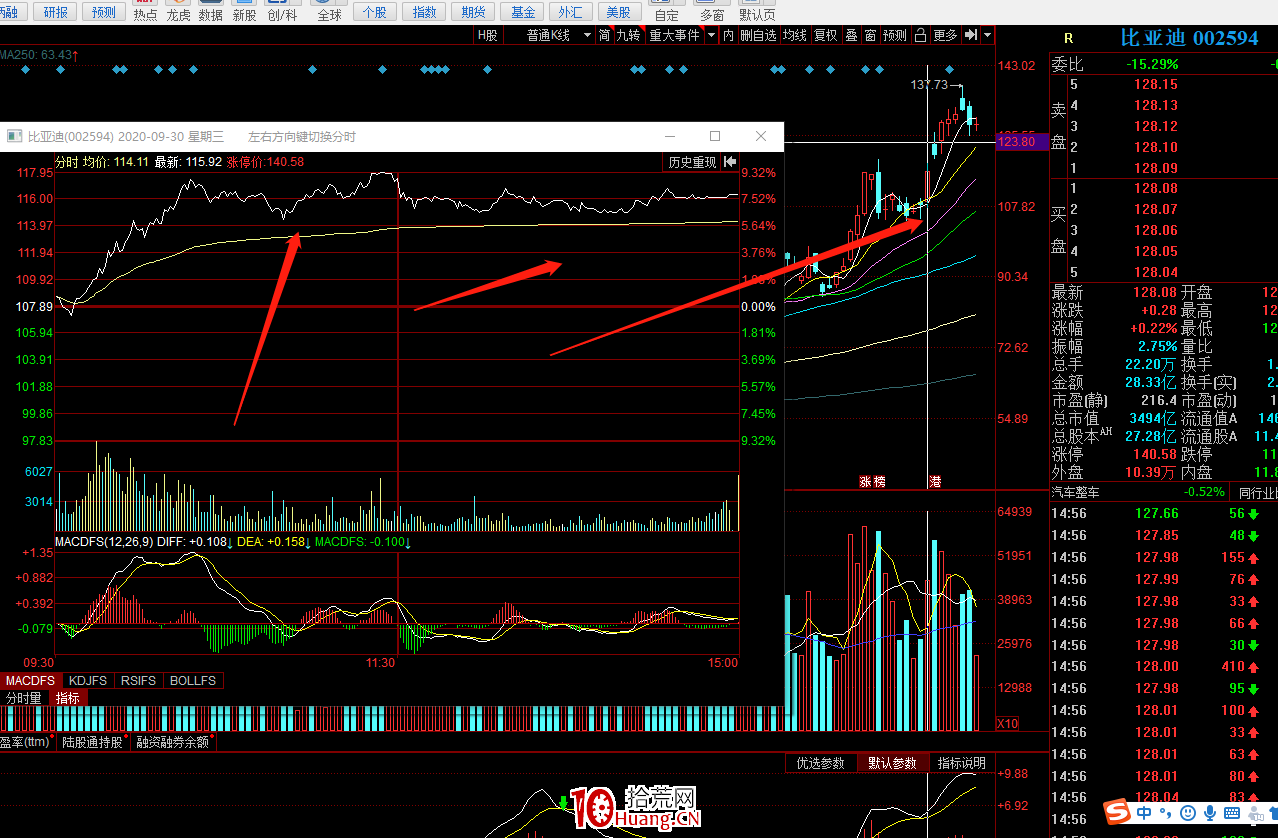Open the IME emoji smiley icon
Image resolution: width=1278 pixels, height=838 pixels.
pyautogui.click(x=1186, y=813)
